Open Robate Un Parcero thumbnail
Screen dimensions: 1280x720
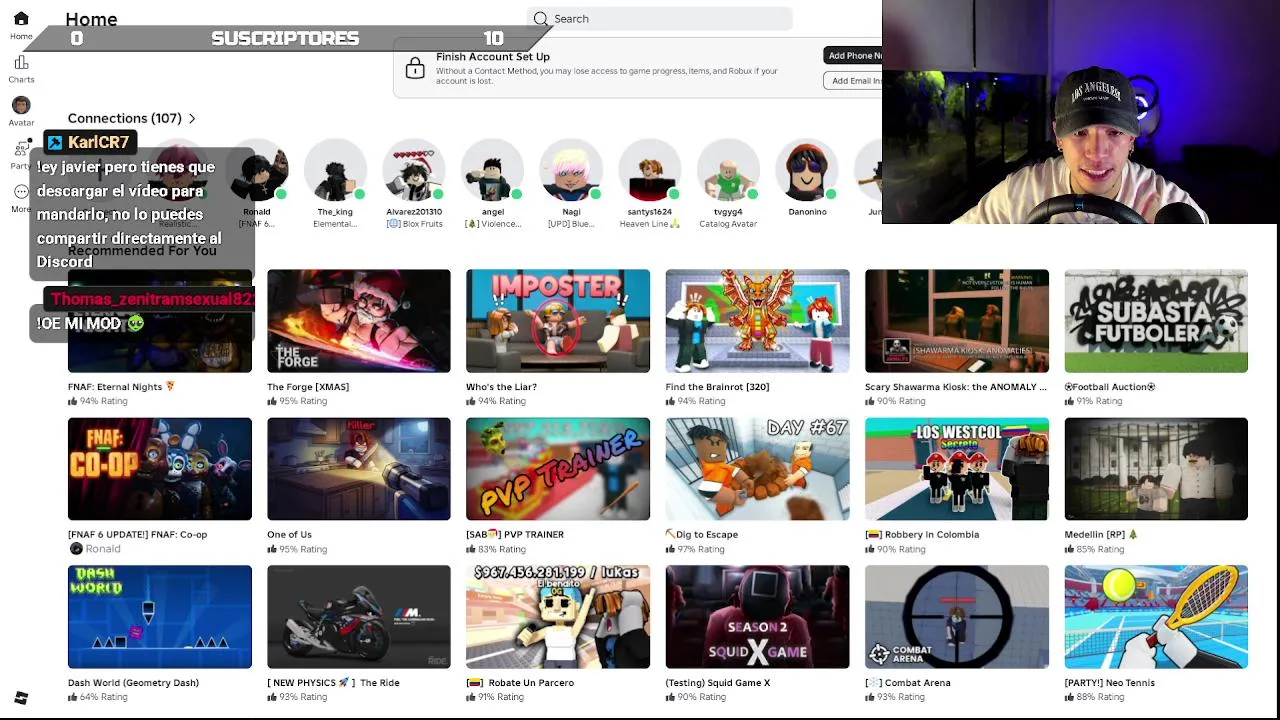click(558, 617)
